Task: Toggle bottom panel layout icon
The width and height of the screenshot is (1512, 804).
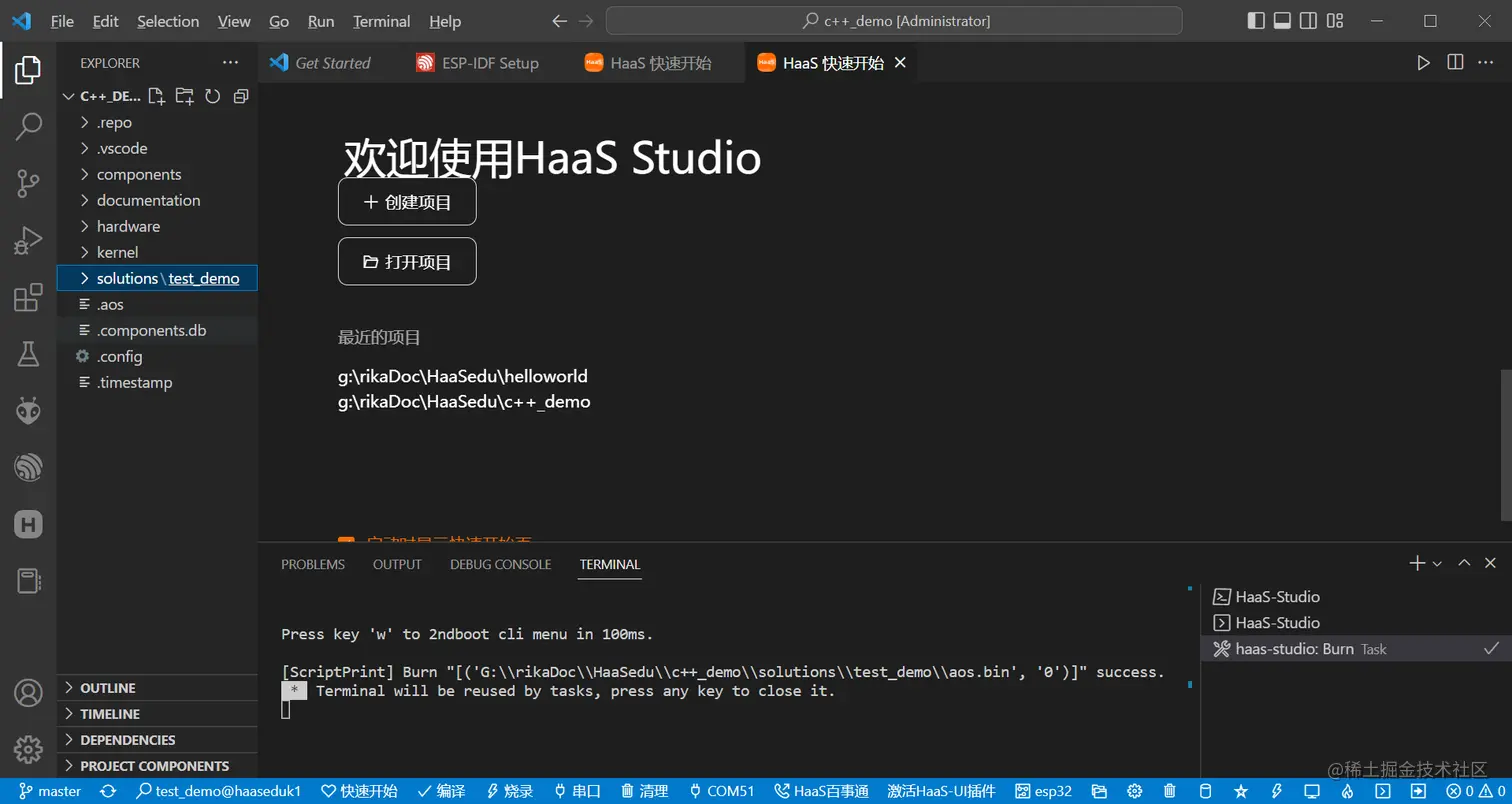Action: [x=1283, y=21]
